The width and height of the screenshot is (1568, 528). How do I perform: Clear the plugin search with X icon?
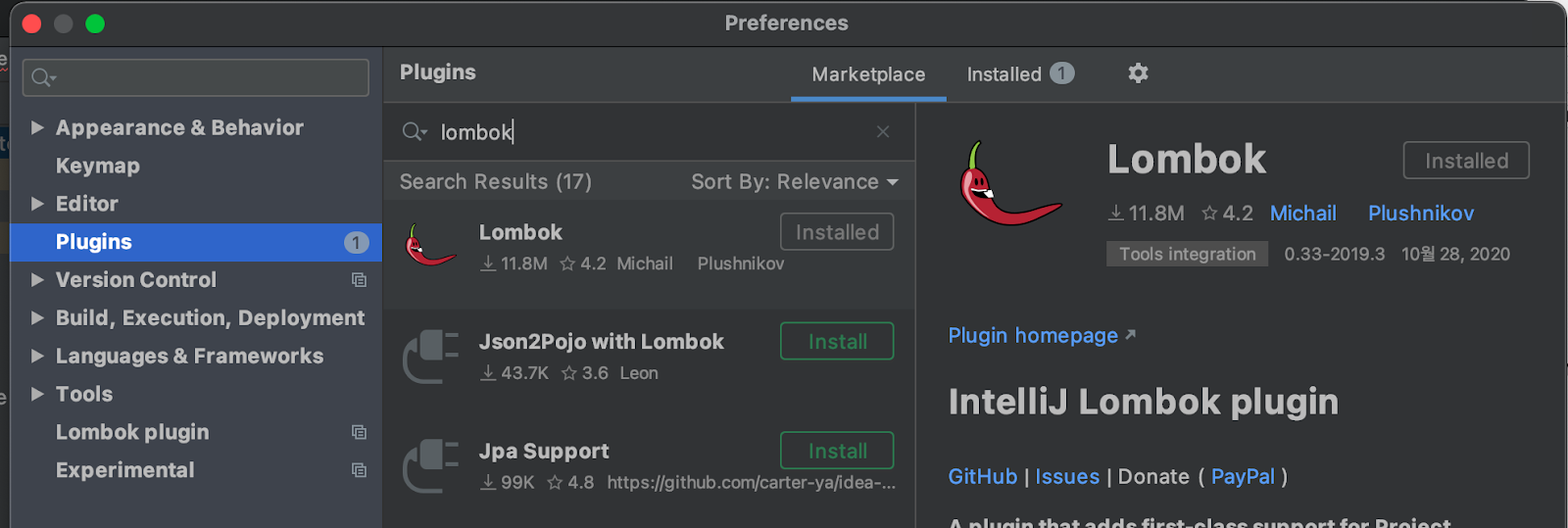[883, 131]
